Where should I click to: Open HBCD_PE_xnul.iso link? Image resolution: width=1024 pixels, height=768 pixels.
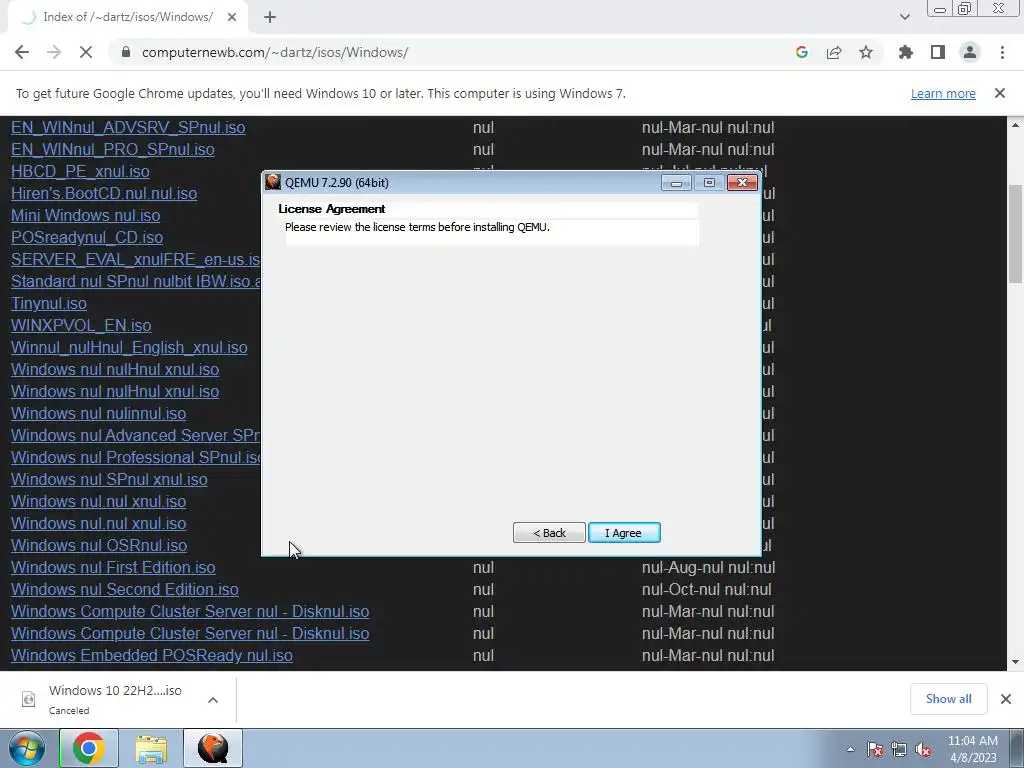(x=80, y=171)
